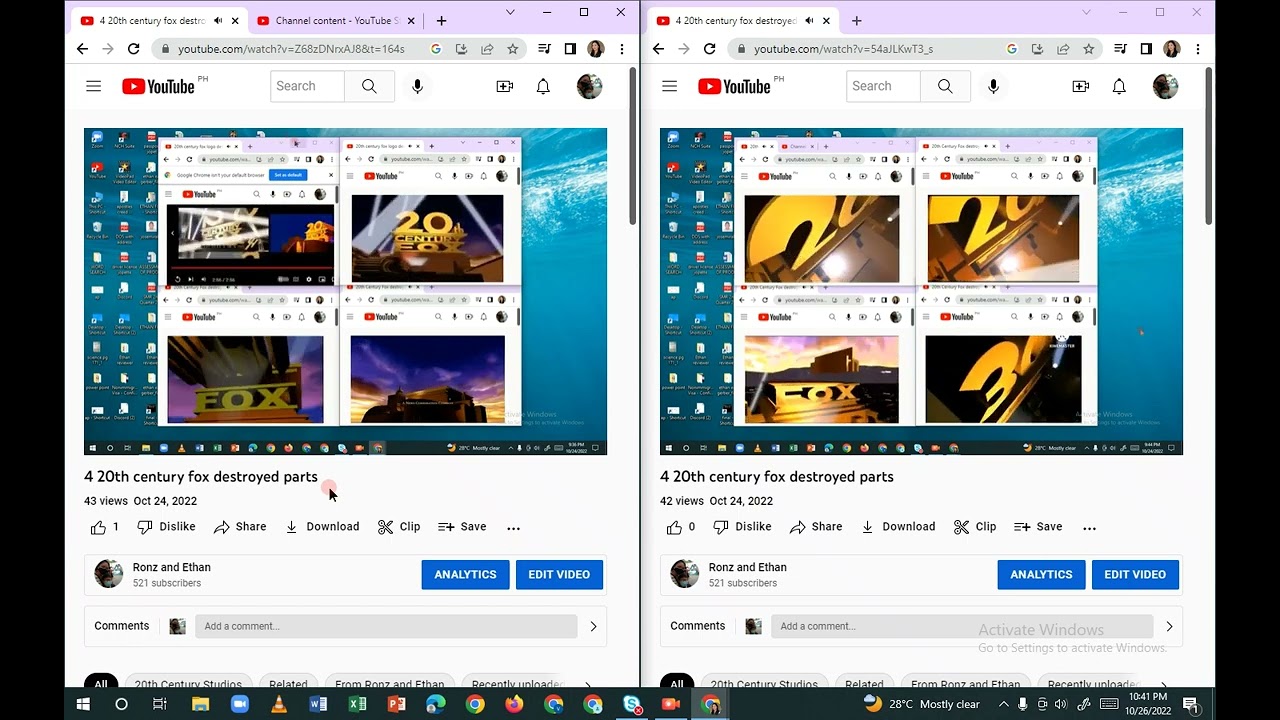The width and height of the screenshot is (1280, 720).
Task: Open Create video menu in left window
Action: [x=505, y=87]
